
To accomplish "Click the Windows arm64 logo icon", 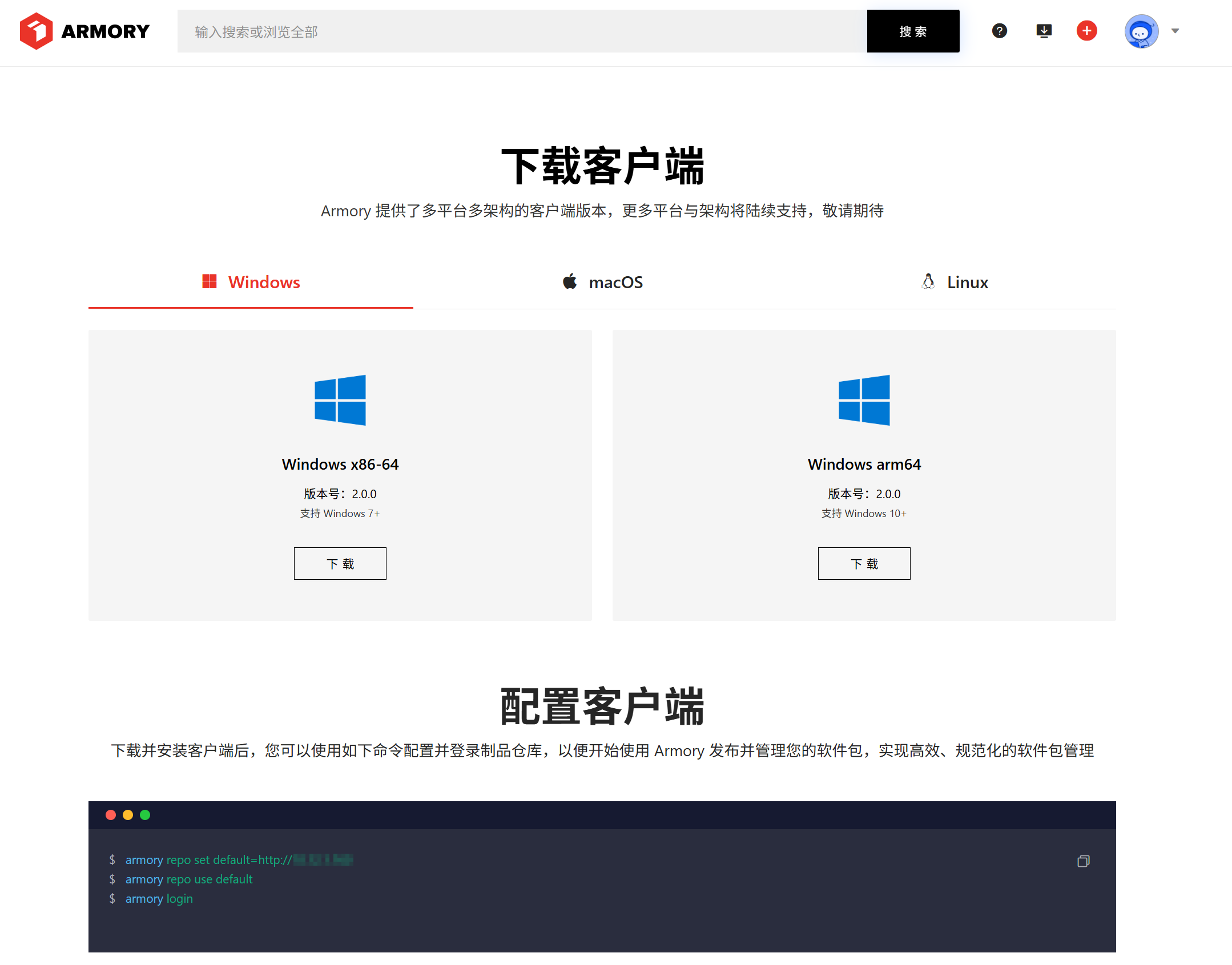I will click(864, 400).
